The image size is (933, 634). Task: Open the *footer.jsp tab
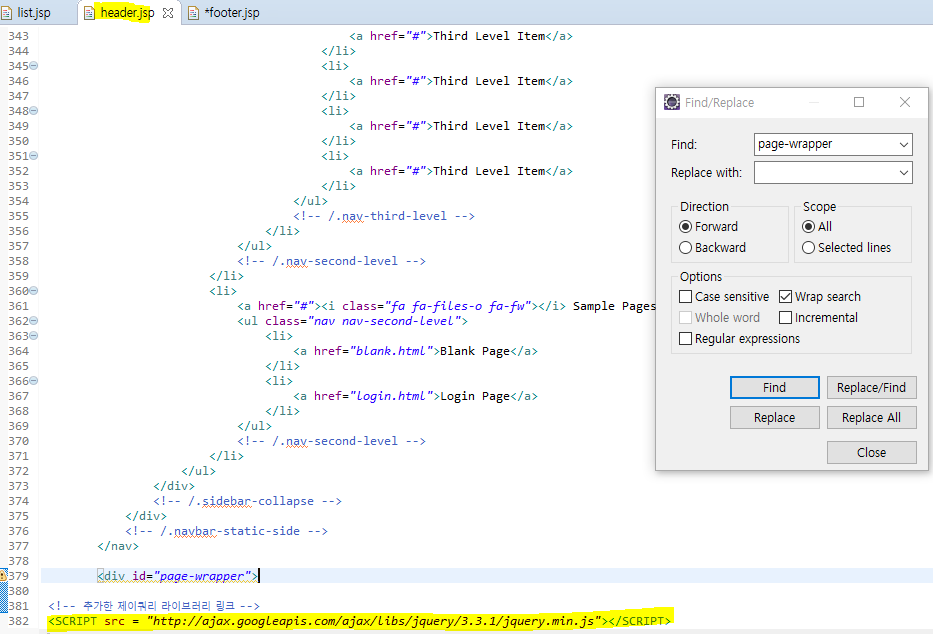(231, 12)
